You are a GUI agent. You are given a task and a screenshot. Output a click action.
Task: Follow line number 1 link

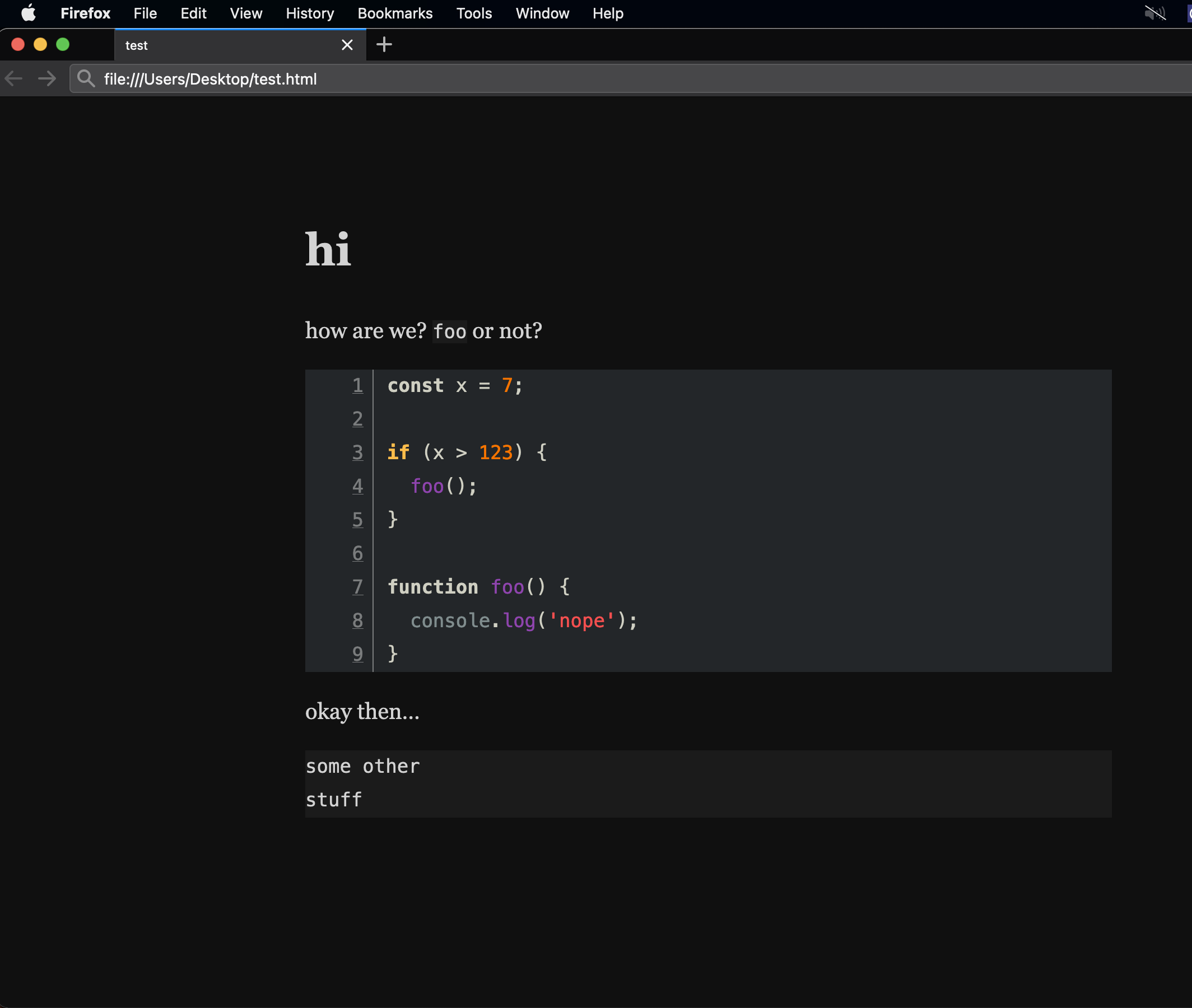tap(358, 386)
